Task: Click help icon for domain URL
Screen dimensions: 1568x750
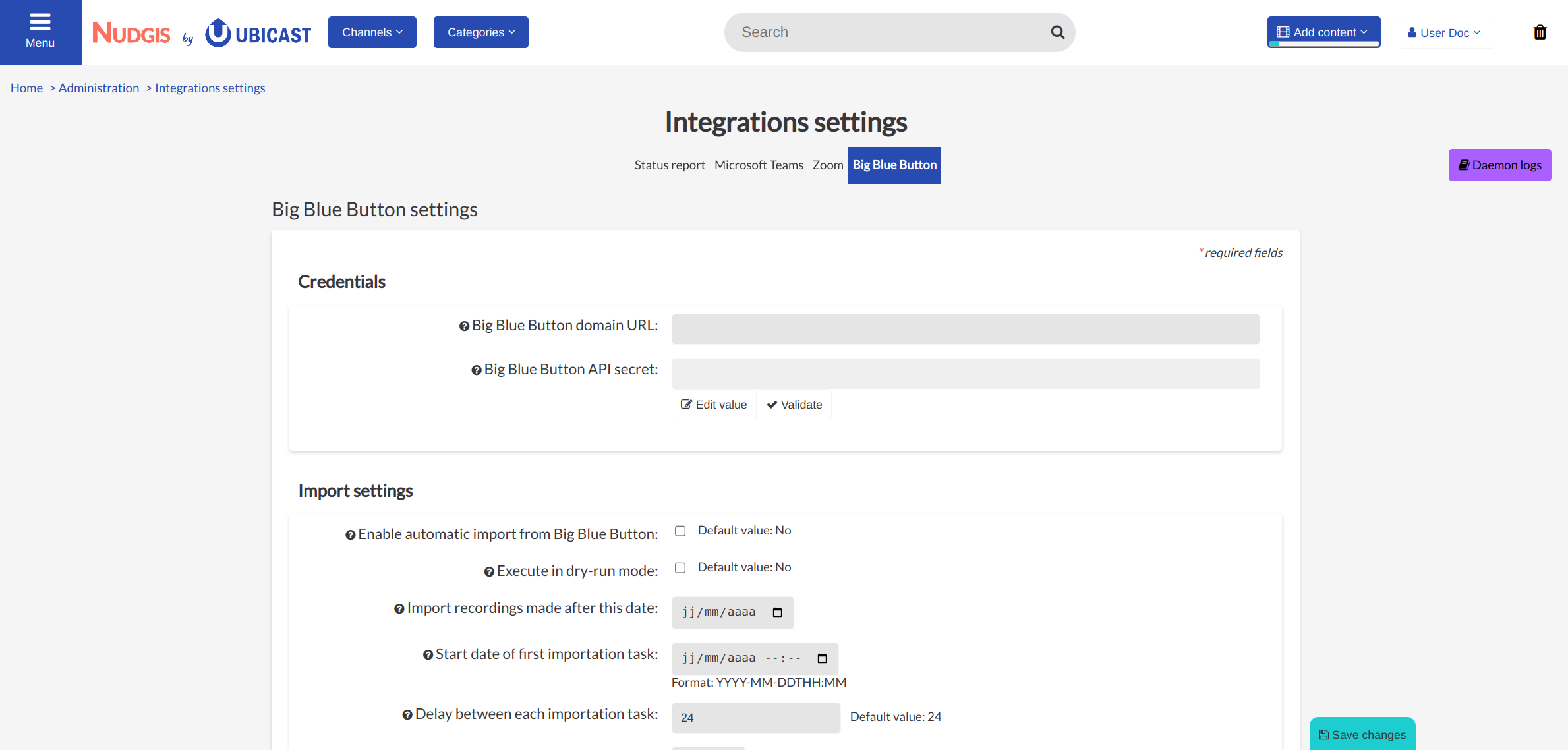Action: click(464, 326)
